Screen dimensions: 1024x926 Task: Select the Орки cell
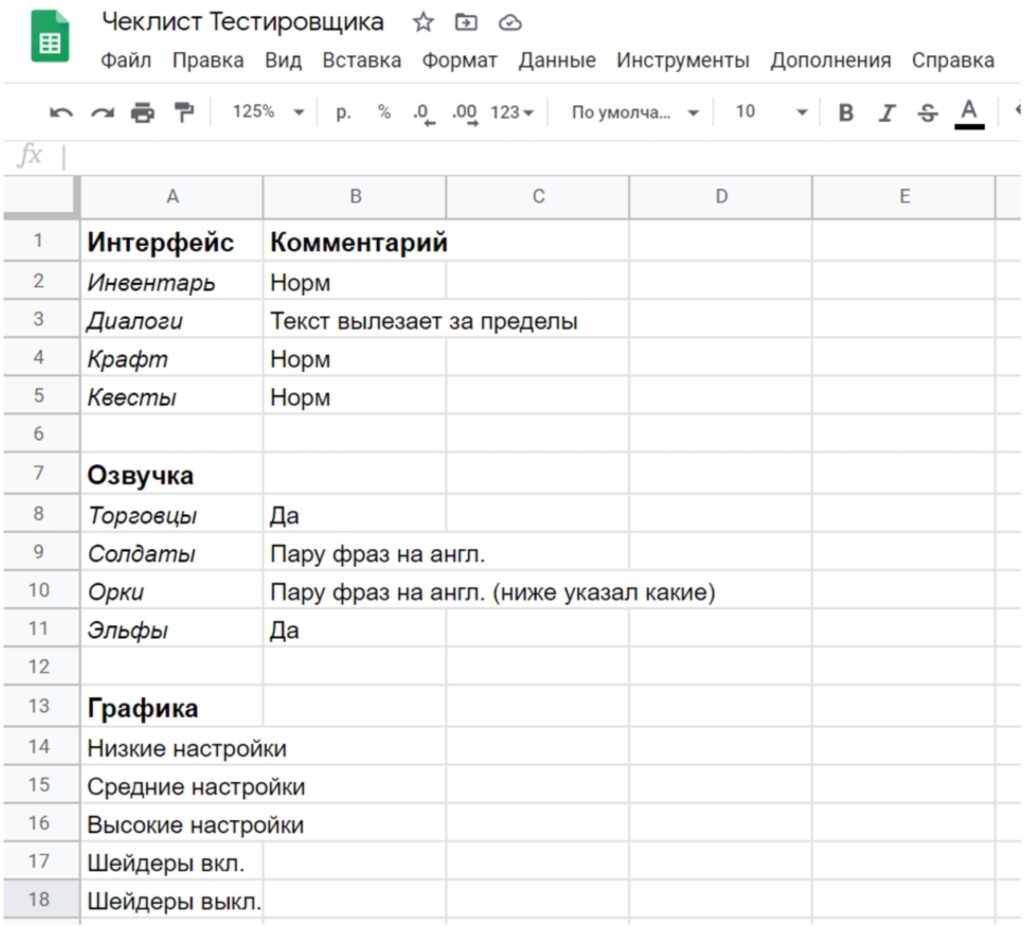click(172, 591)
